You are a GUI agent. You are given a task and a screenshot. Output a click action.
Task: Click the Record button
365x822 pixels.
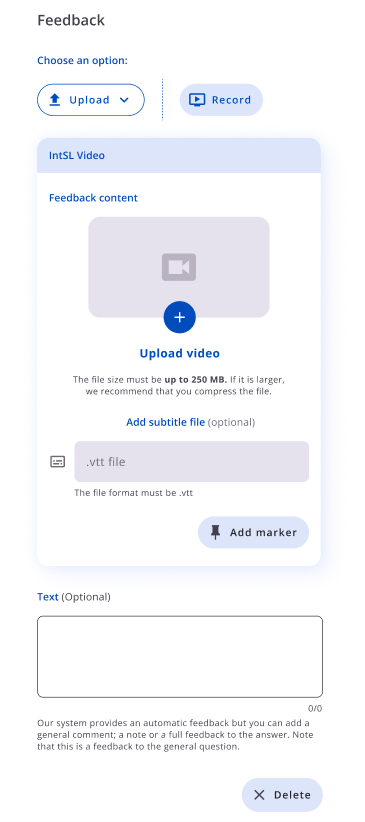click(221, 100)
